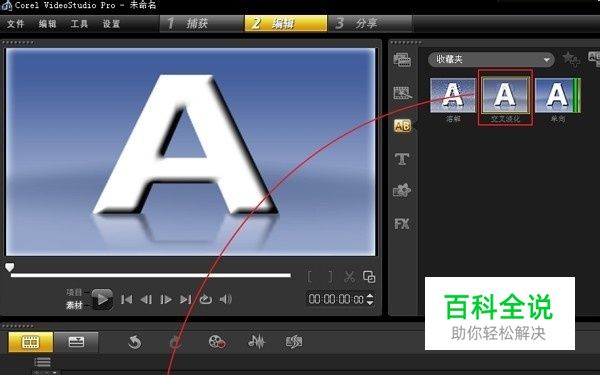This screenshot has width=600, height=375.
Task: Redo the last action
Action: 176,342
